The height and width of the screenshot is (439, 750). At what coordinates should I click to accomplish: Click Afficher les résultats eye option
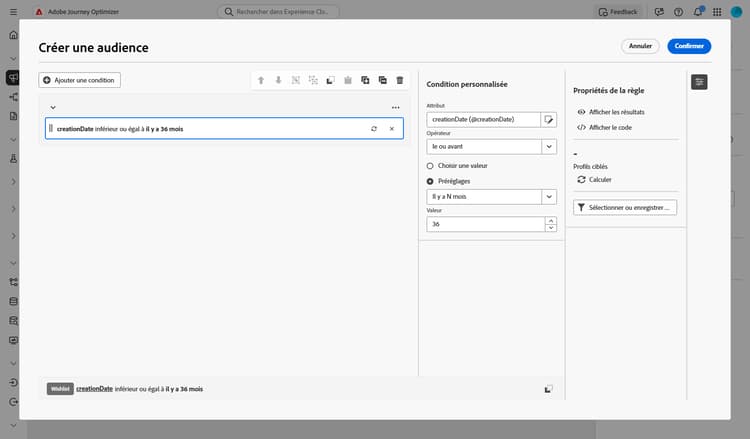tap(611, 112)
